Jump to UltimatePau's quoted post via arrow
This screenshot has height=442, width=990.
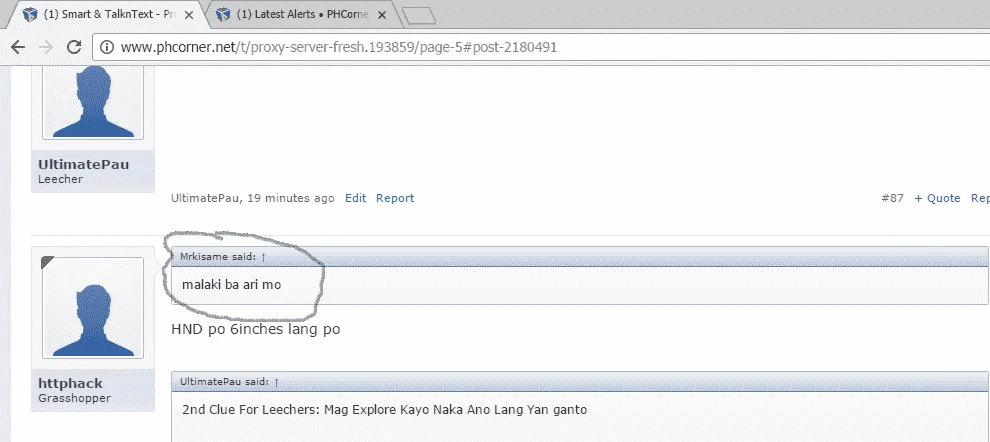point(277,383)
